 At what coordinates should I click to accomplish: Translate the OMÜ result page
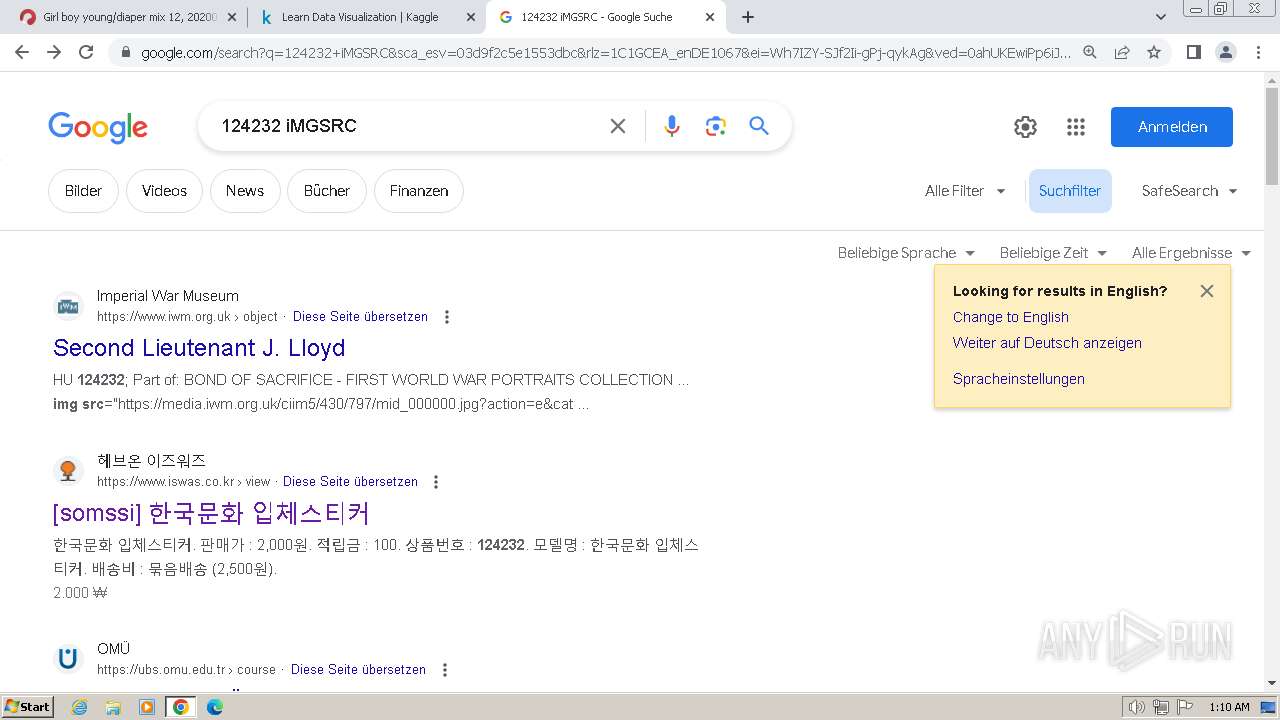[358, 670]
